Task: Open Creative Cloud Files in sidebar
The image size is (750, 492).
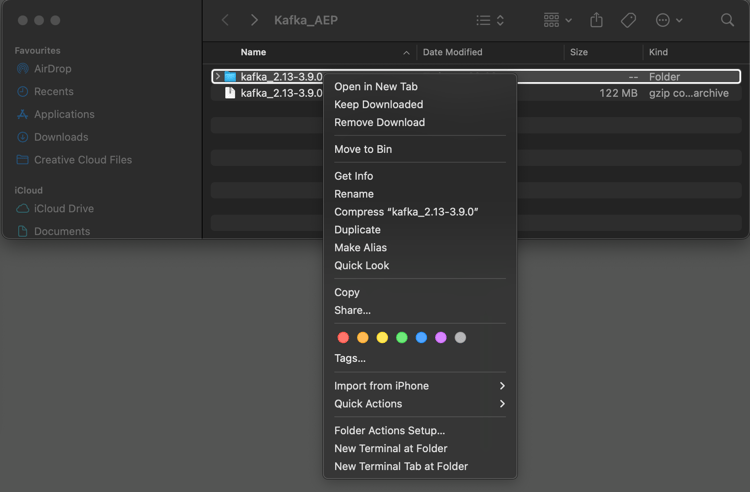Action: (x=74, y=160)
